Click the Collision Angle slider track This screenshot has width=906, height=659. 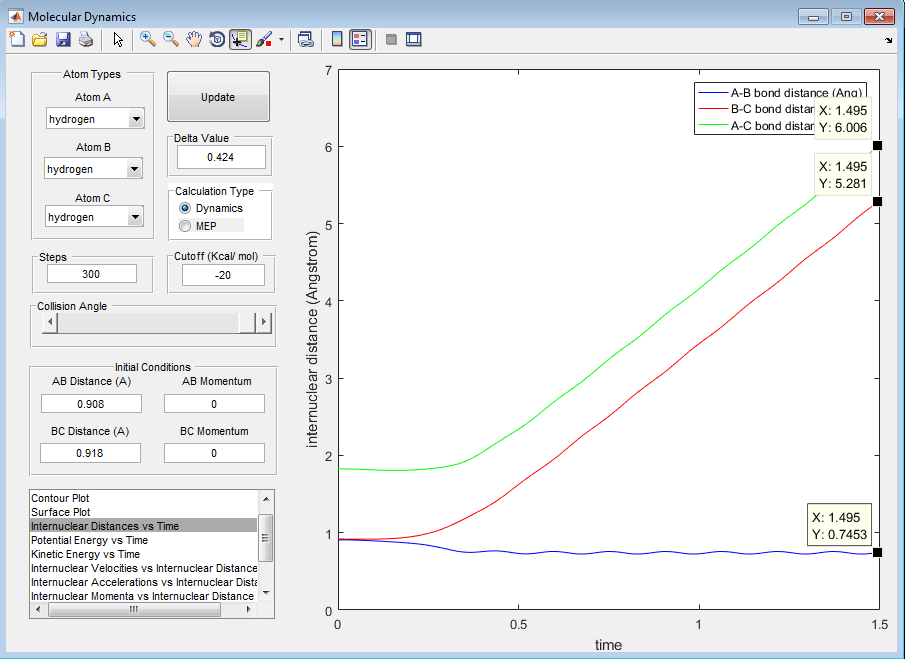[150, 323]
